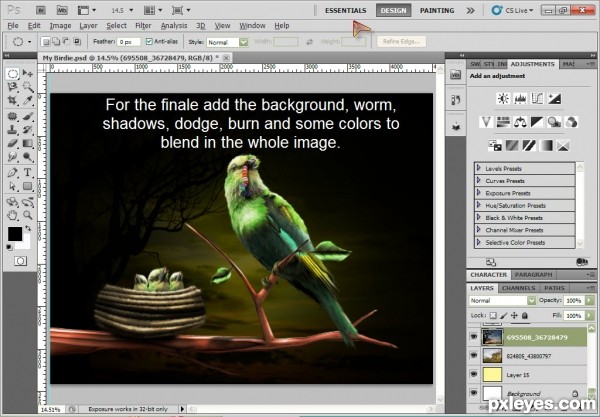Expand Hue/Saturation Presets
The width and height of the screenshot is (600, 417).
click(479, 205)
